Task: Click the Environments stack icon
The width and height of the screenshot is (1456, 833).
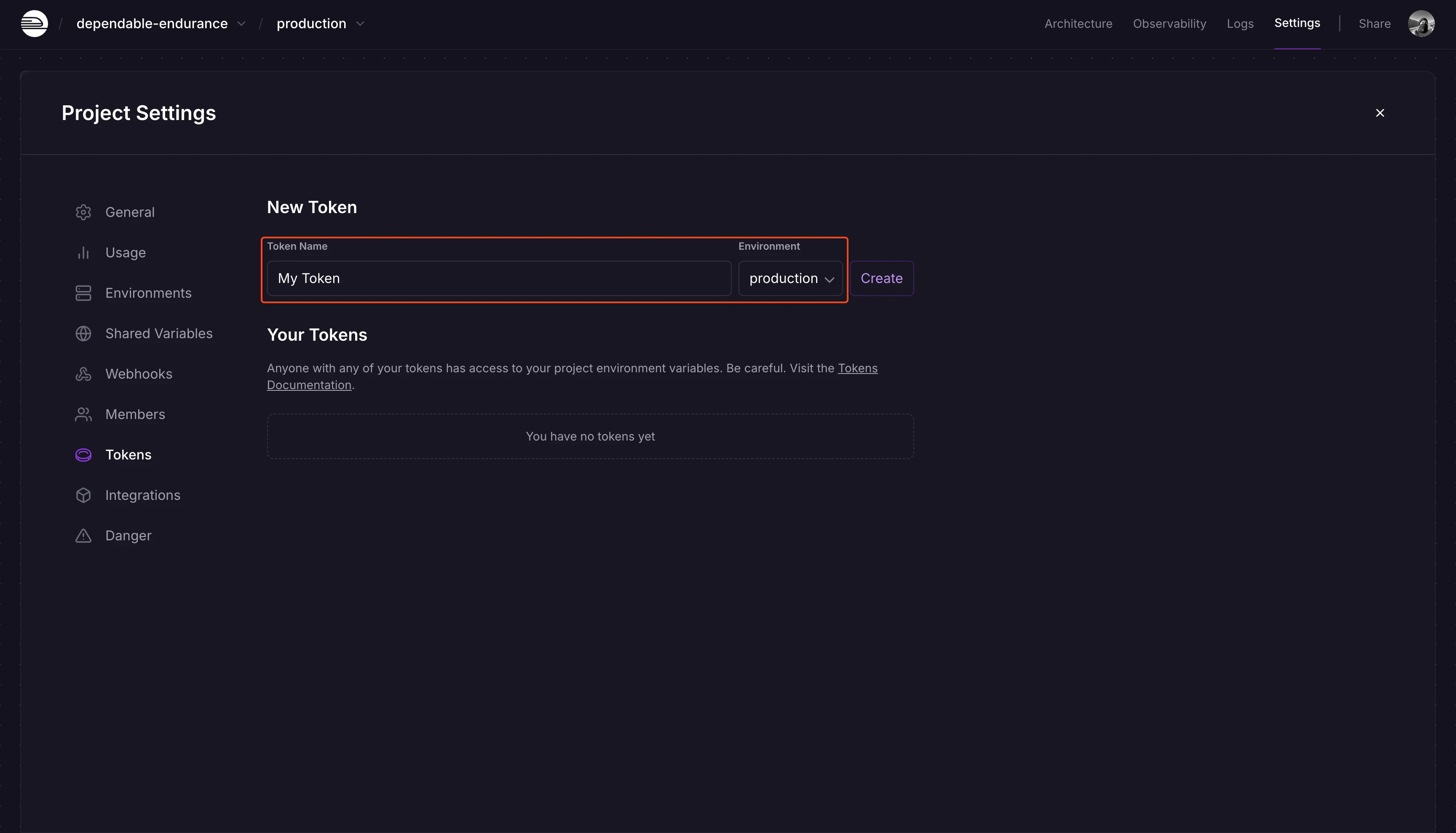Action: (x=83, y=293)
